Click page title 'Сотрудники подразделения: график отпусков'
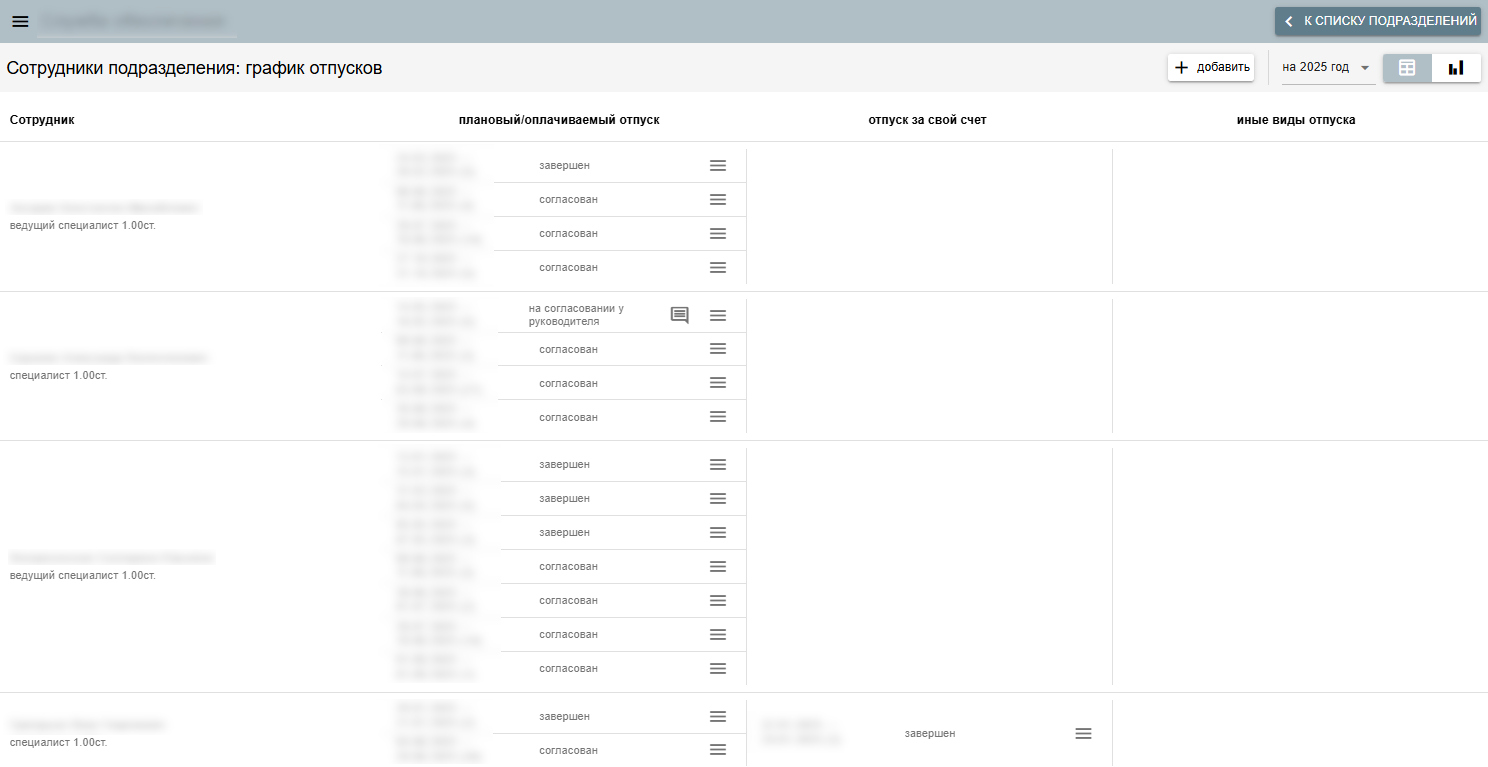Screen dimensions: 1488x767 [x=194, y=68]
